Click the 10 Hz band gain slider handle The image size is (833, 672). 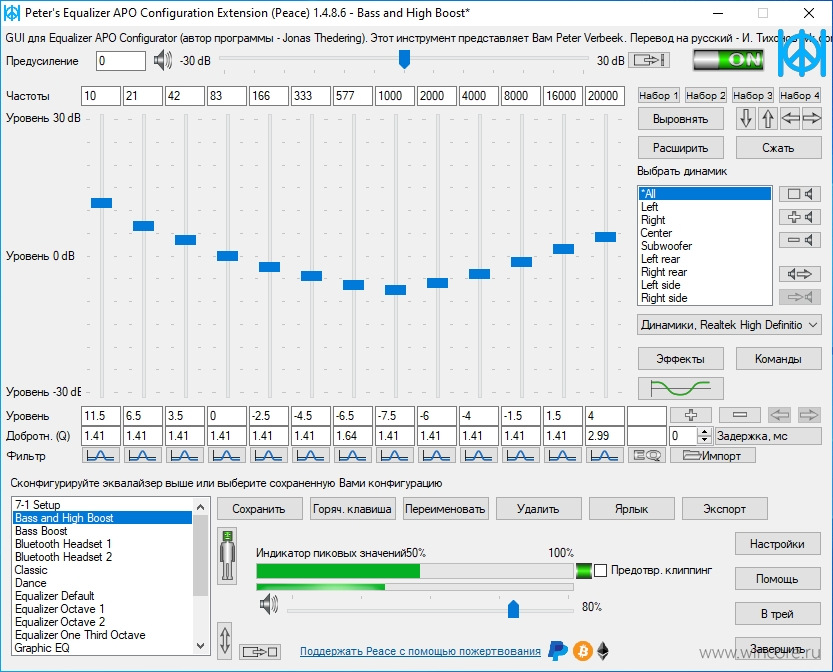101,202
